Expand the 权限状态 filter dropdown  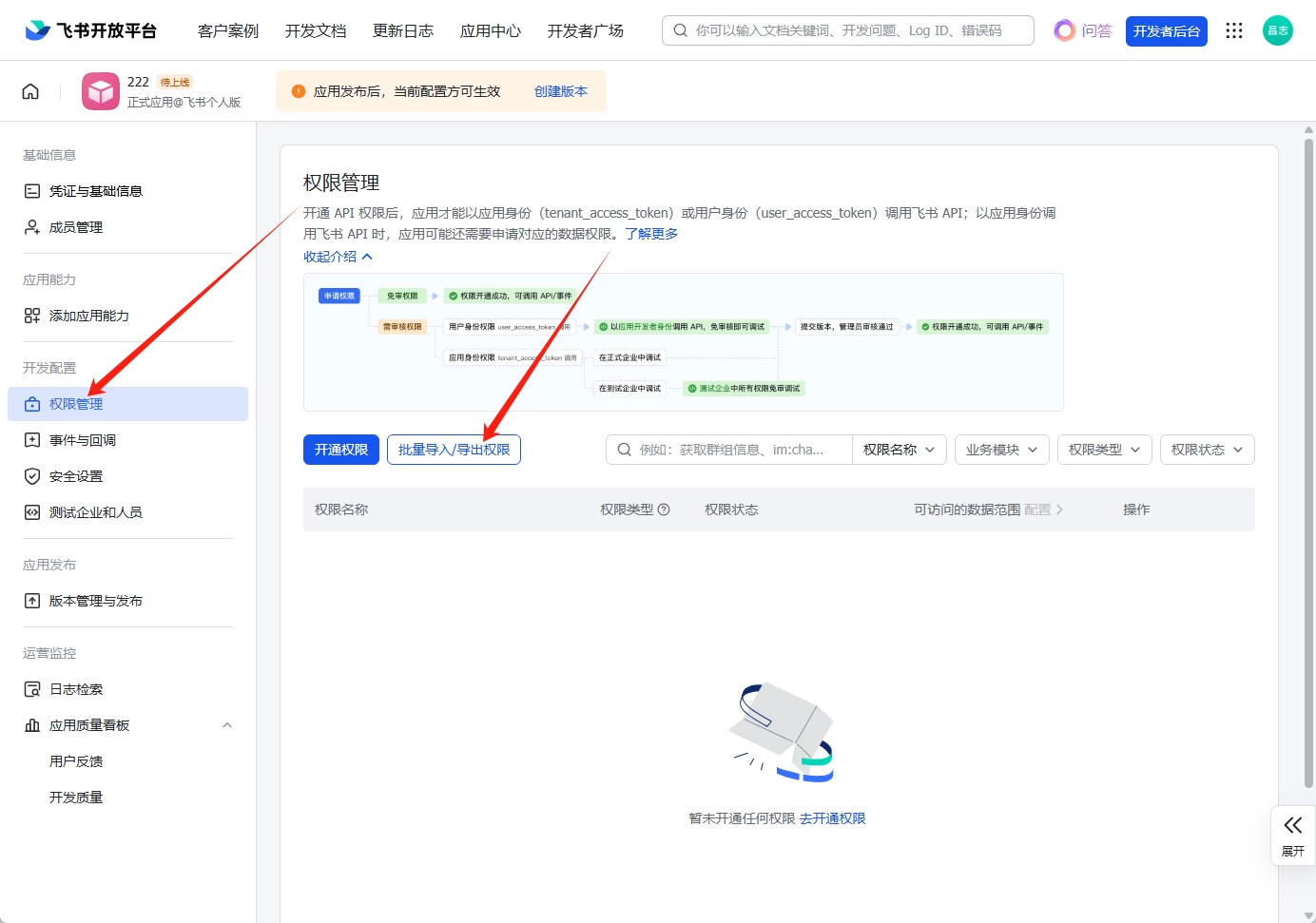(1207, 450)
